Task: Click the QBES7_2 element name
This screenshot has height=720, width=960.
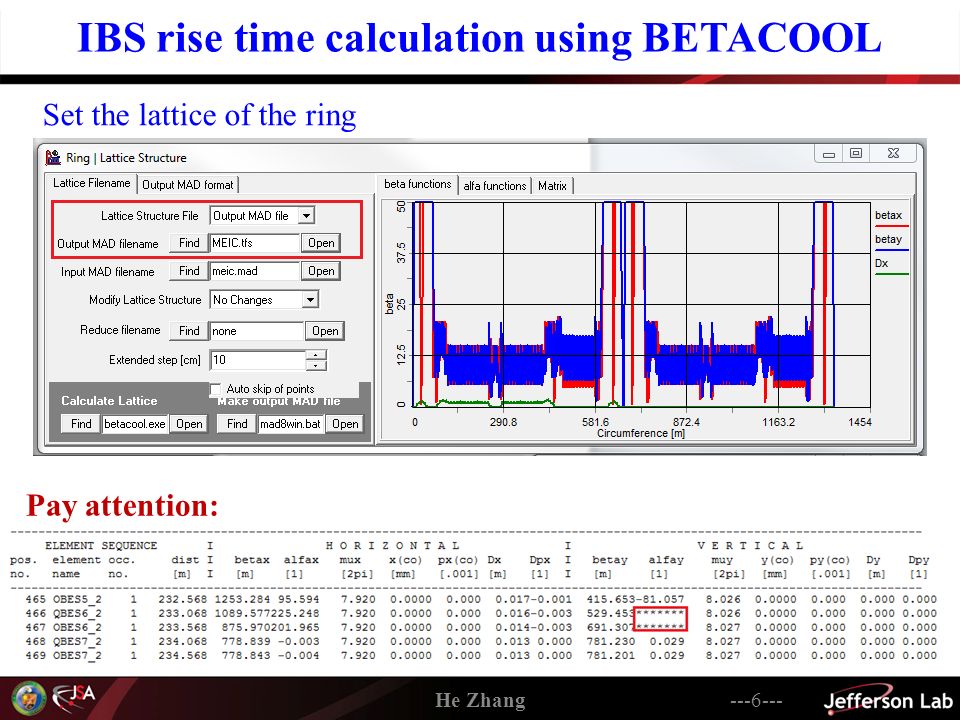Action: click(x=77, y=641)
